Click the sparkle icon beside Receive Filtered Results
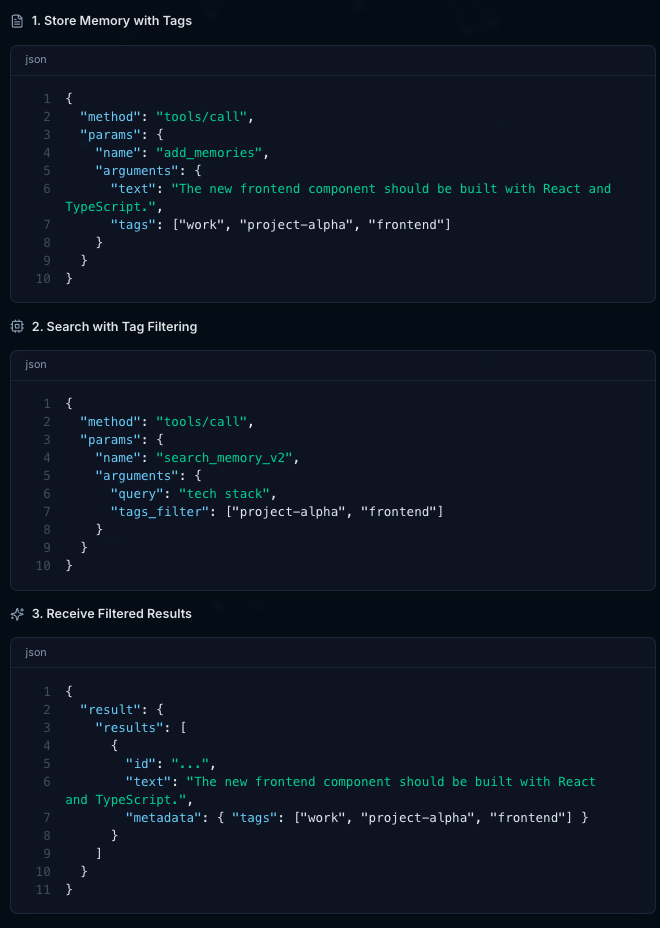Screen dimensions: 660x928 17,613
